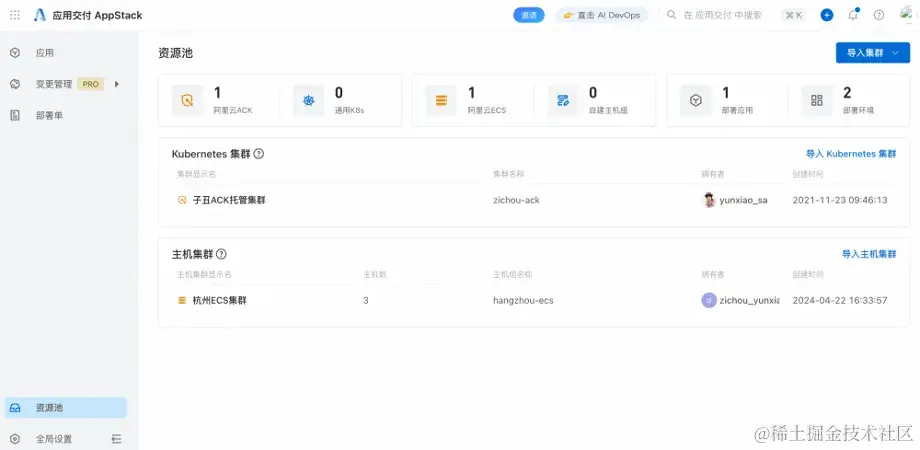Click the 直击 AI DevOps button

point(601,15)
